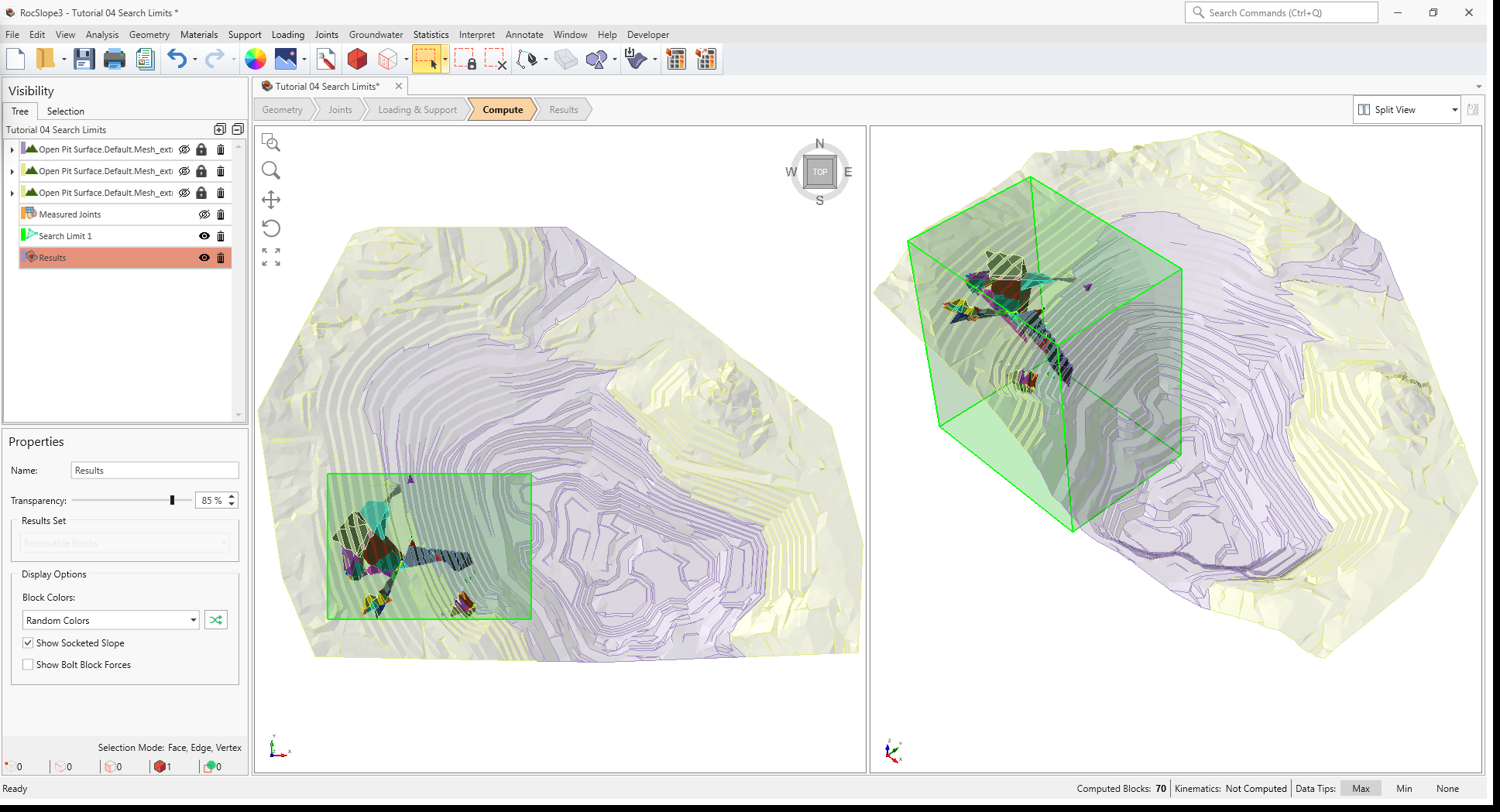Close the Tutorial 04 Search Limits tab
Viewport: 1500px width, 812px height.
[x=399, y=86]
